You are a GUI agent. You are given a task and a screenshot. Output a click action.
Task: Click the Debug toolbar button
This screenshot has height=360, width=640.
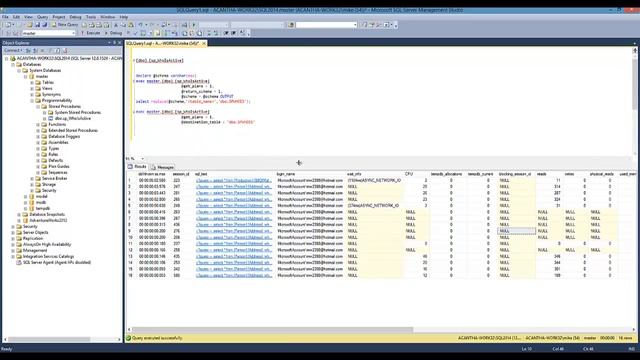click(x=113, y=33)
